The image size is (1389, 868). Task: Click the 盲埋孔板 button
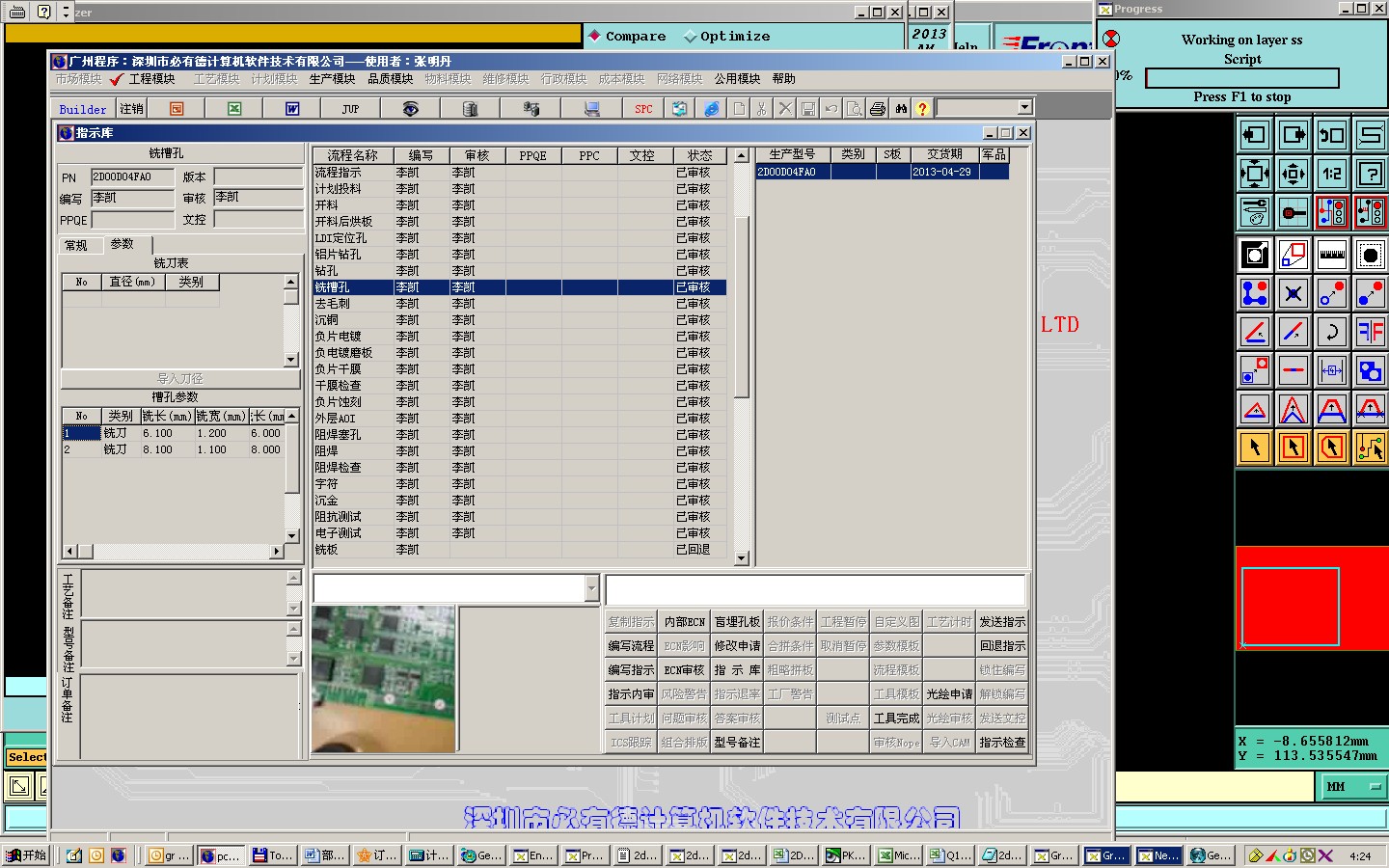pos(737,622)
